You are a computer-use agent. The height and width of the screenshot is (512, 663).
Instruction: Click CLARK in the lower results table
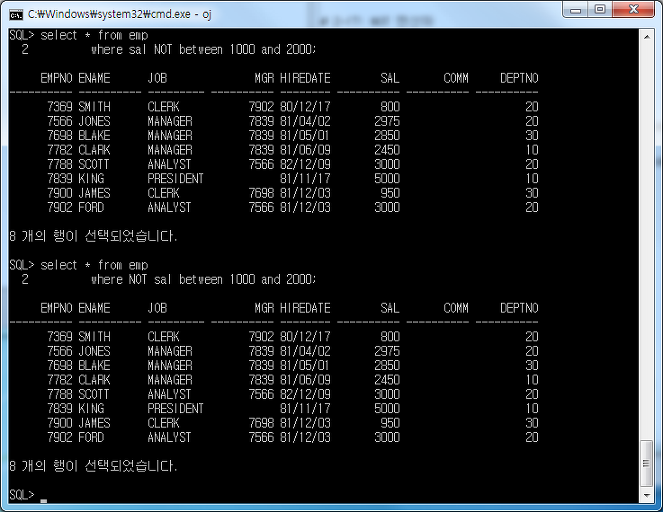[x=94, y=380]
